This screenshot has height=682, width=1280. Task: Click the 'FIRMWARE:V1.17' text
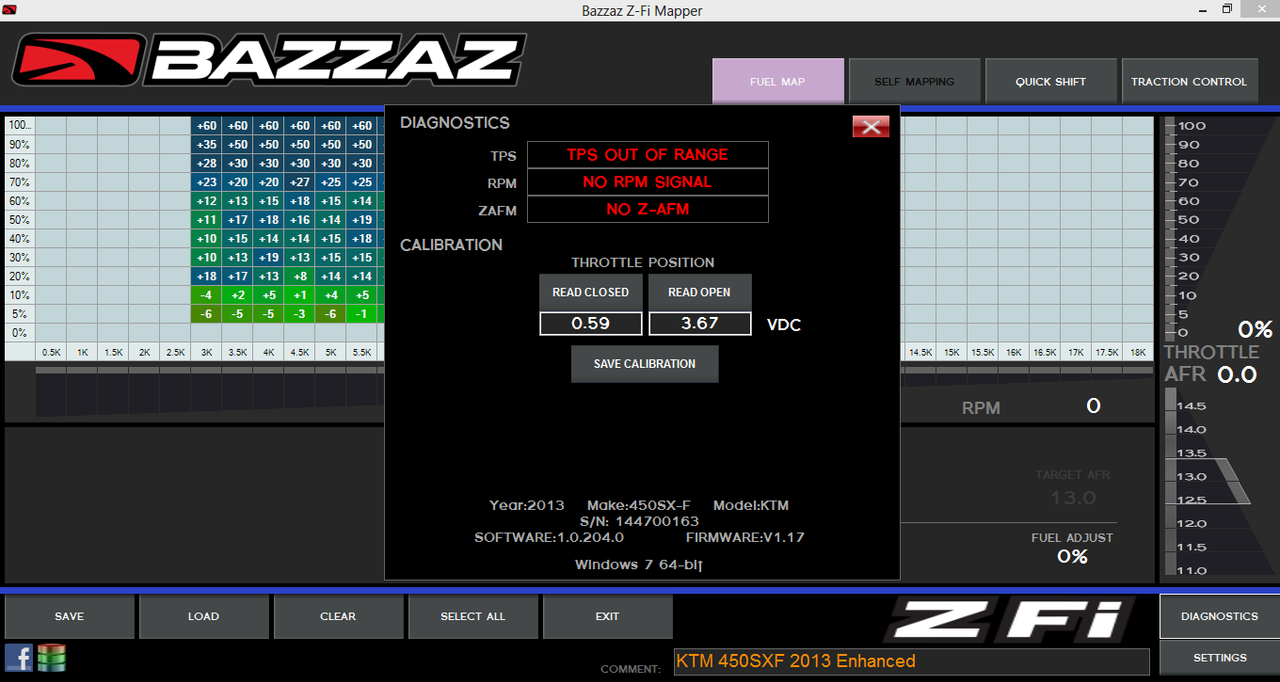click(x=745, y=537)
